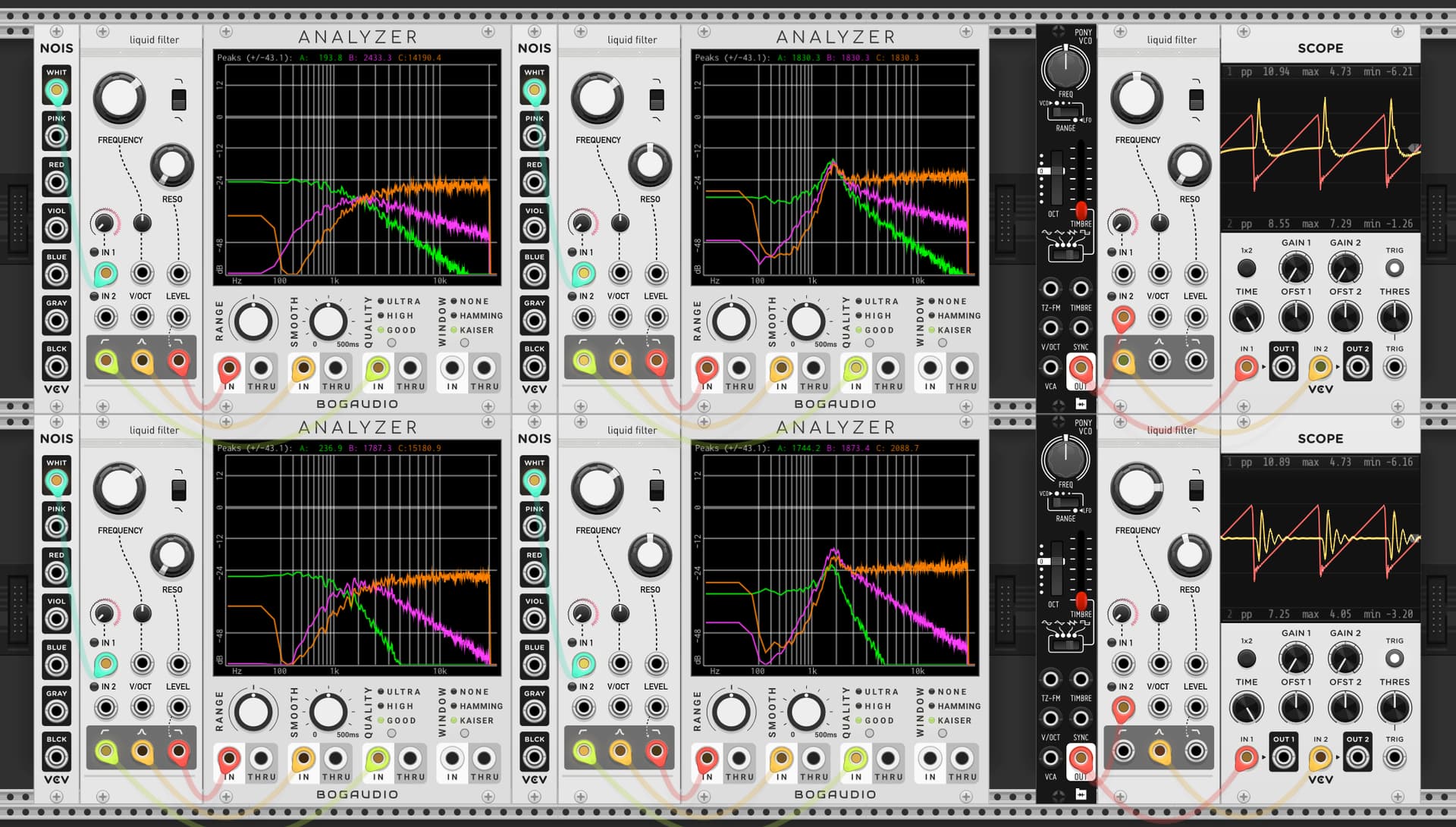Click green lowpass output jack on bottom-left liquid filter

[x=105, y=752]
